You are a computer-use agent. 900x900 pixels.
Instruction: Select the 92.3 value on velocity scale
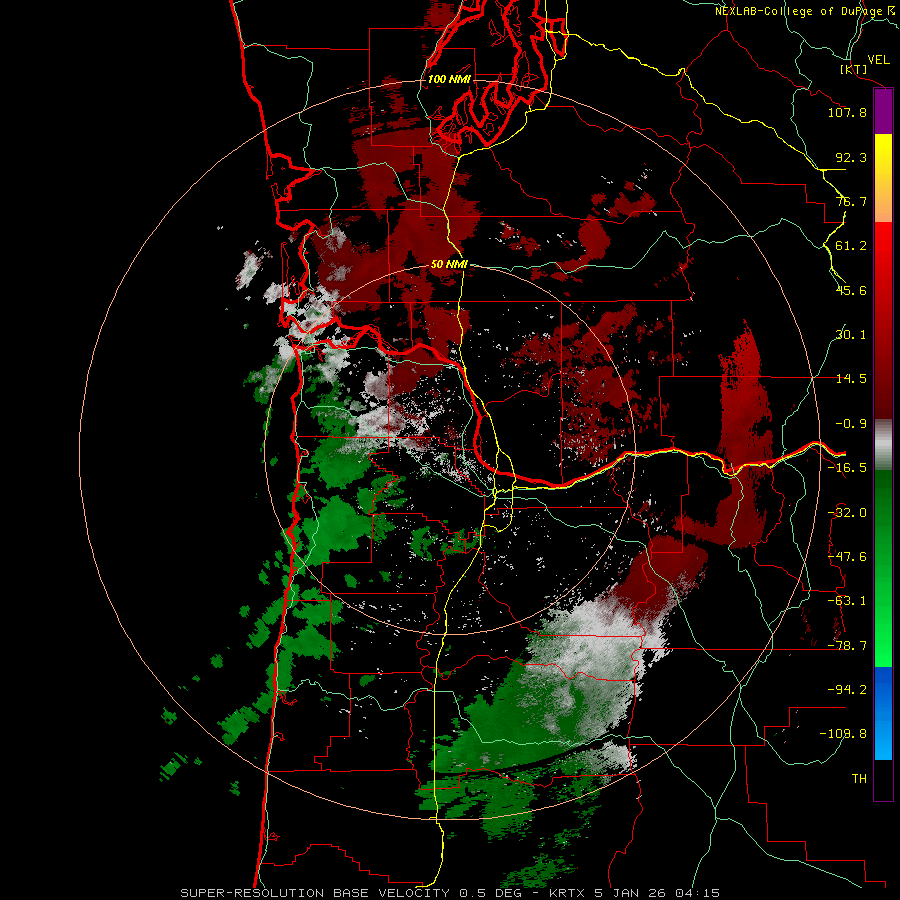pyautogui.click(x=851, y=157)
